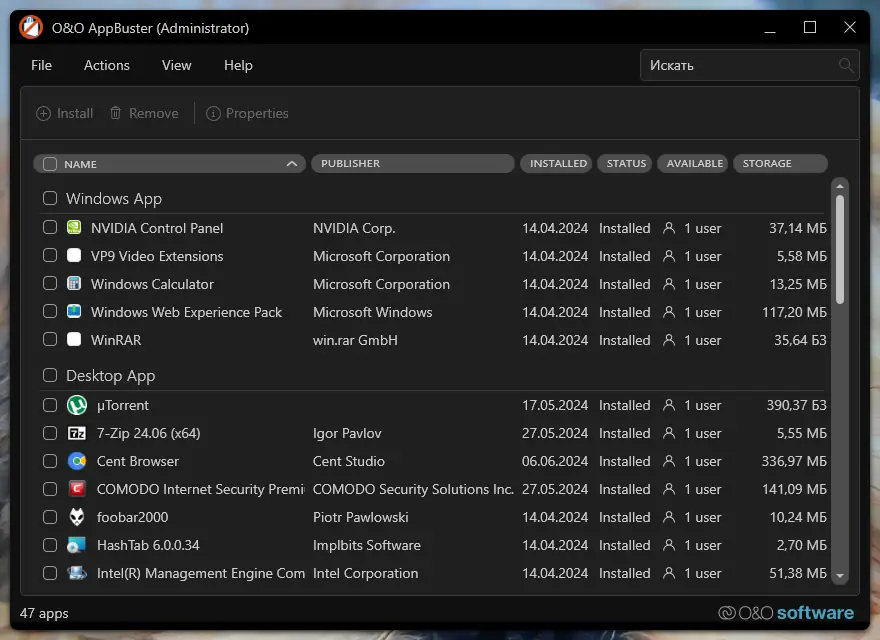Toggle the Name column sort arrow
Viewport: 880px width, 640px height.
[291, 164]
